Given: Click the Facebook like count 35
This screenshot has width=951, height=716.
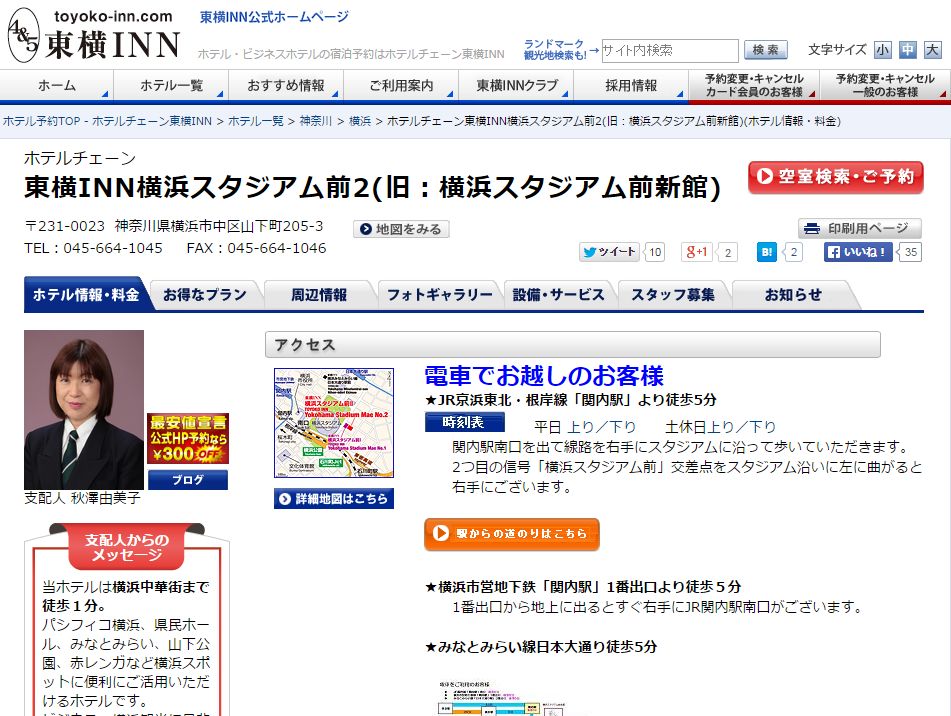Looking at the screenshot, I should coord(910,252).
